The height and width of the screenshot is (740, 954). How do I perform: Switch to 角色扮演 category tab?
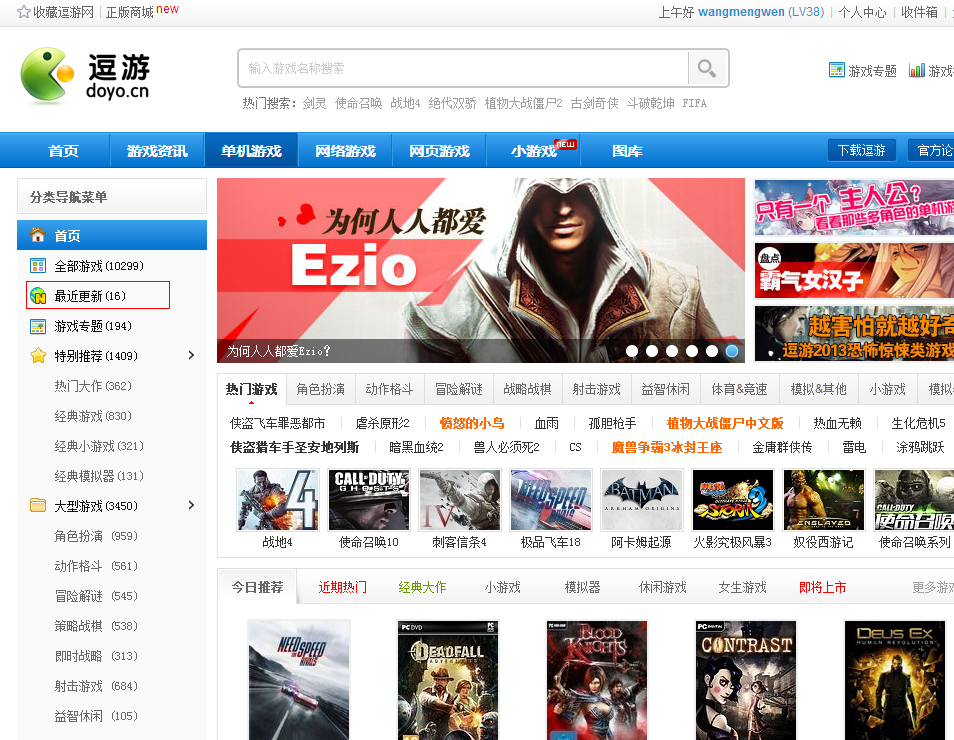coord(321,389)
